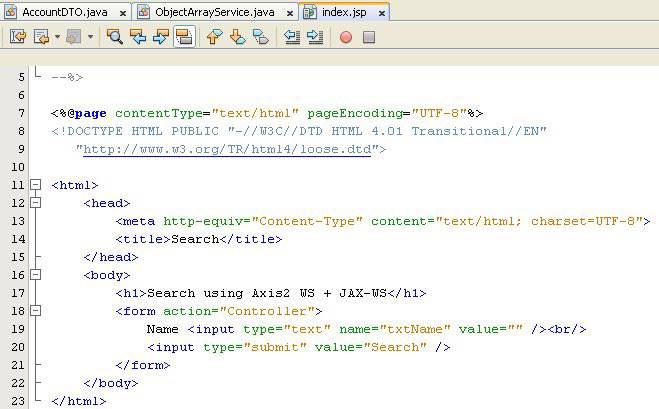This screenshot has height=409, width=659.
Task: Stop macro recording with square icon
Action: coord(369,37)
